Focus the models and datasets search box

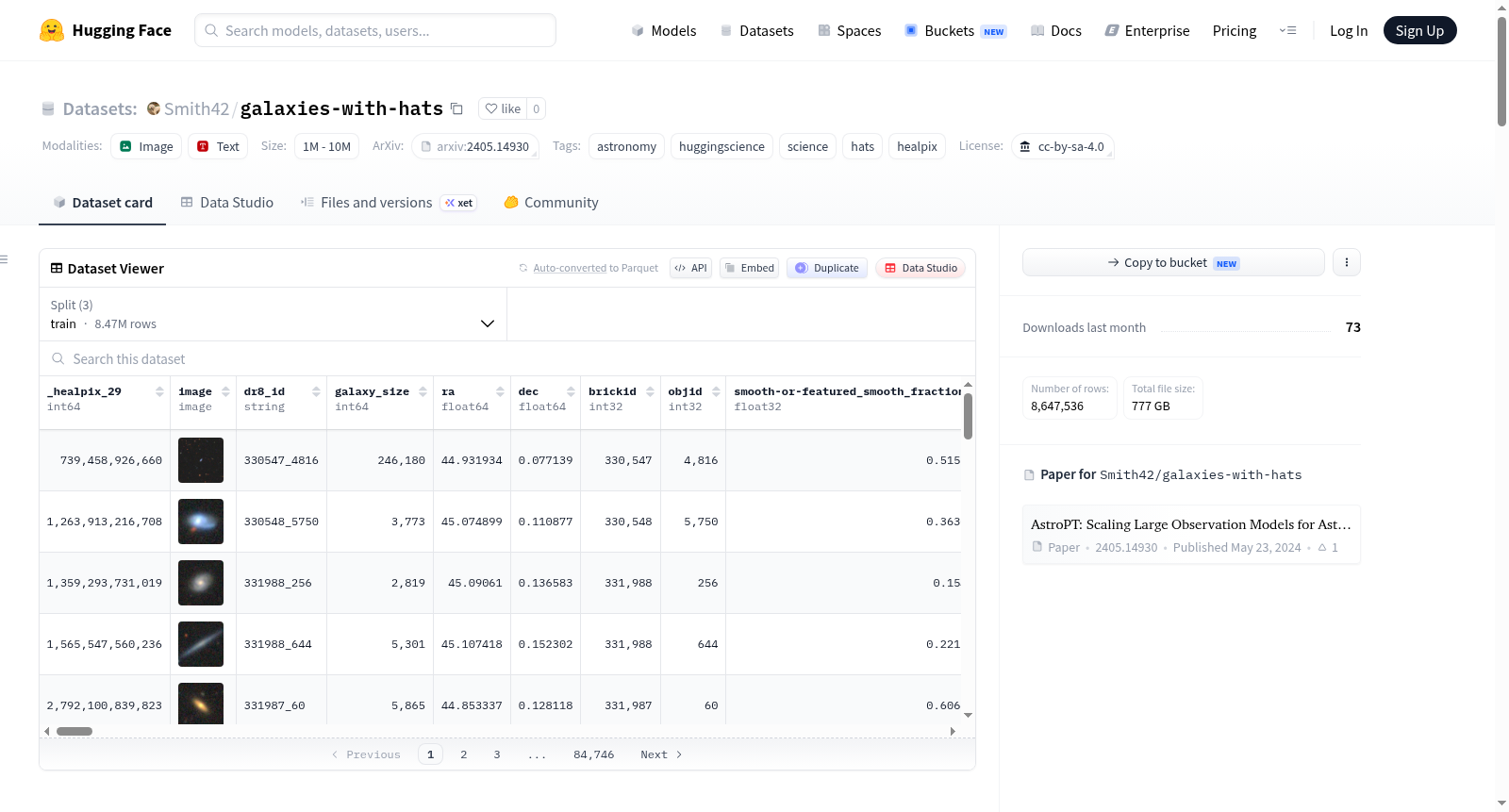tap(375, 30)
